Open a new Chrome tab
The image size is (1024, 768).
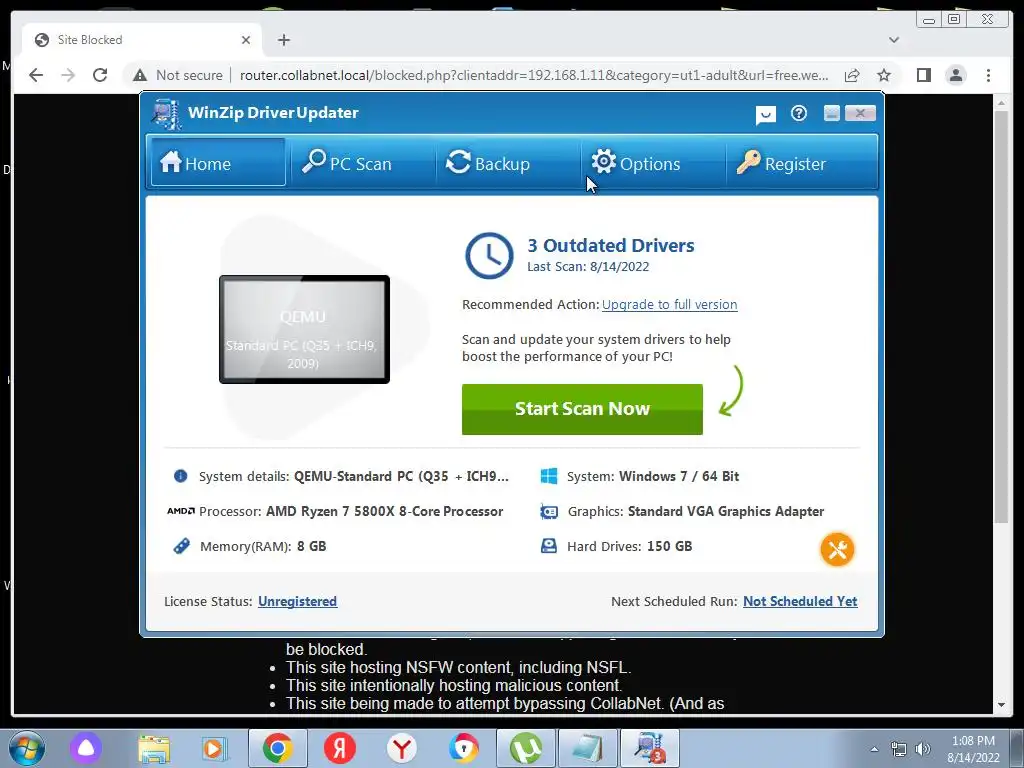pos(283,40)
